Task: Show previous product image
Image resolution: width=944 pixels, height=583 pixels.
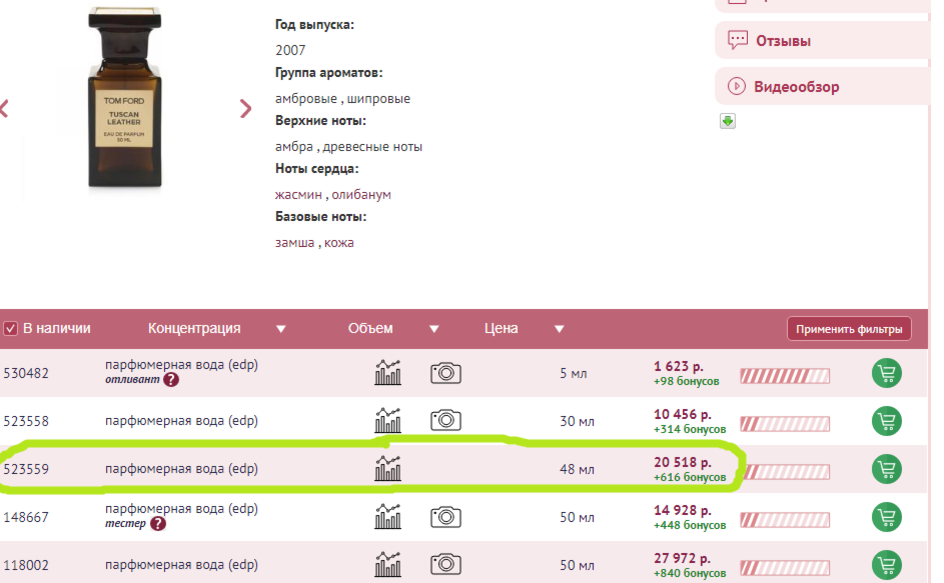Action: coord(4,108)
